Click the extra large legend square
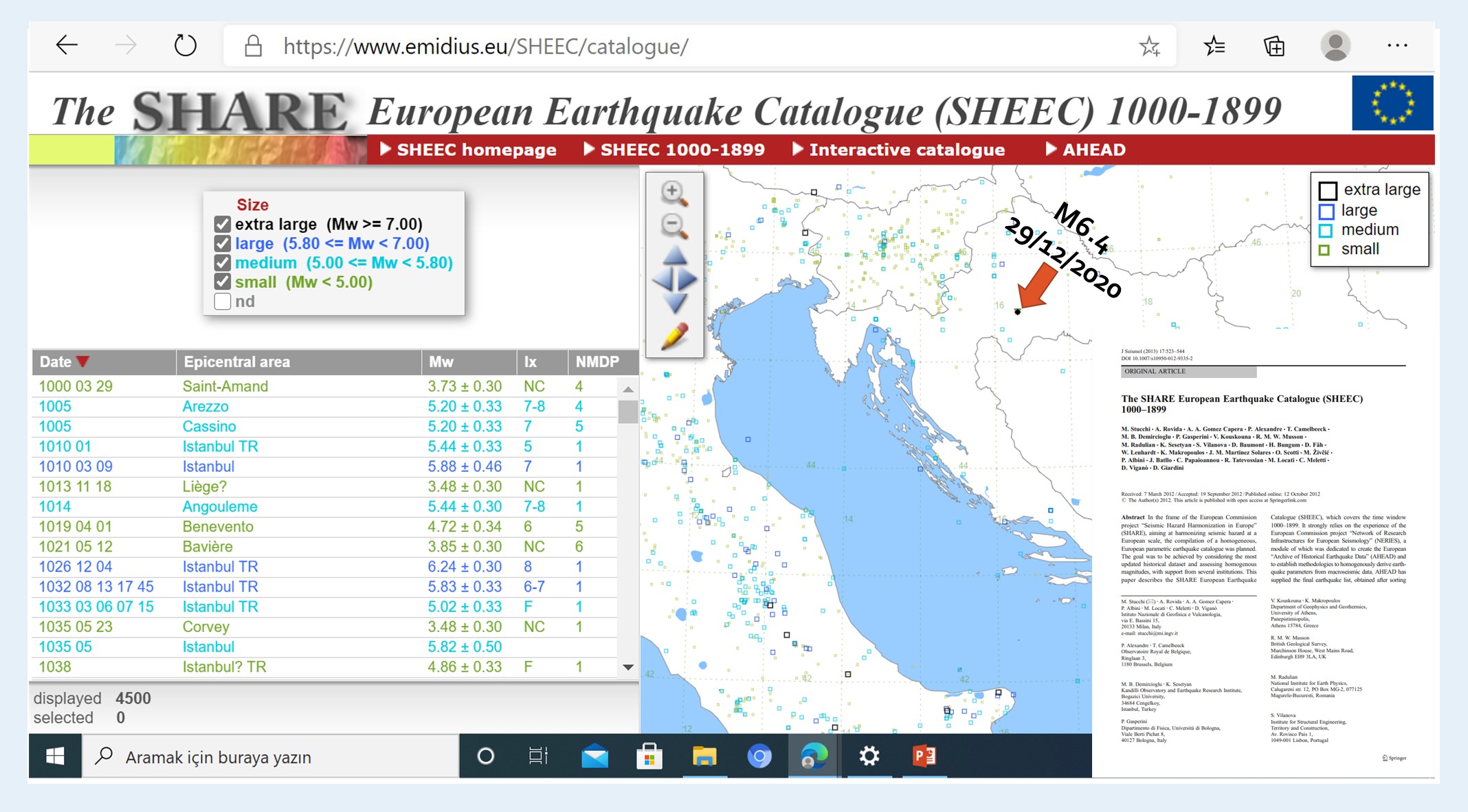This screenshot has height=812, width=1468. (x=1328, y=190)
